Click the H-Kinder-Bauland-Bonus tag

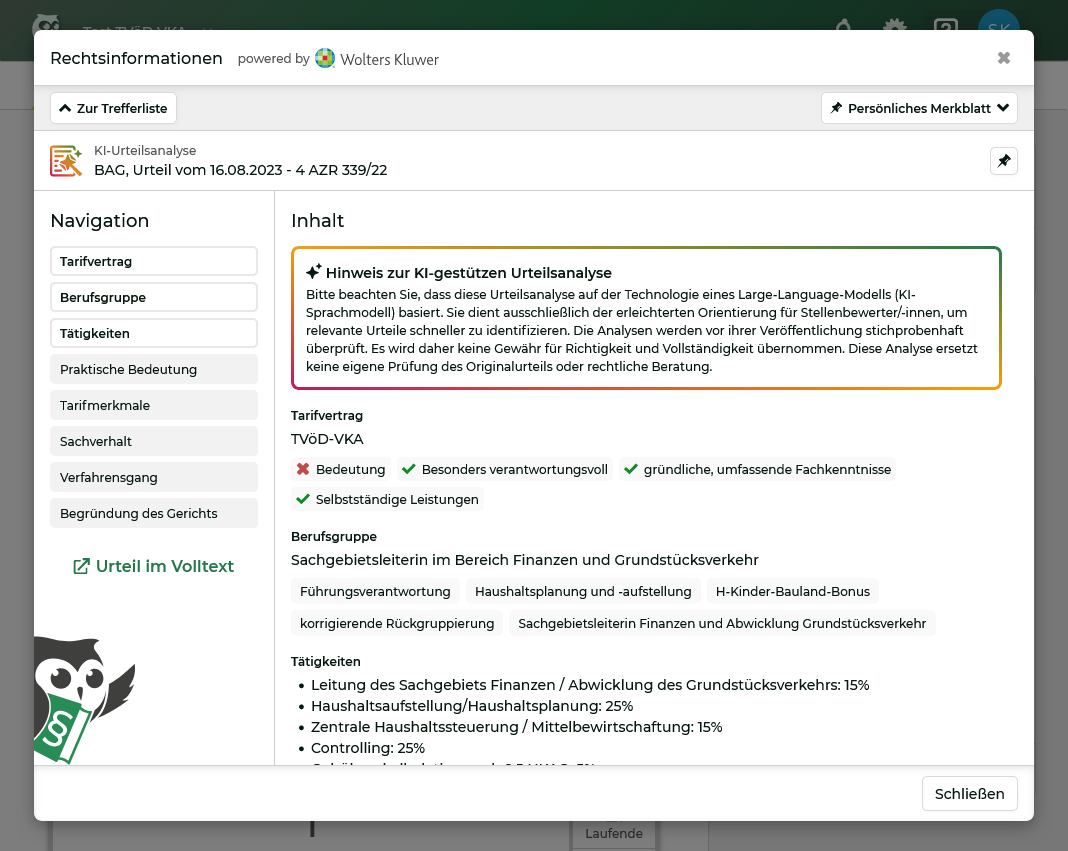(x=792, y=591)
